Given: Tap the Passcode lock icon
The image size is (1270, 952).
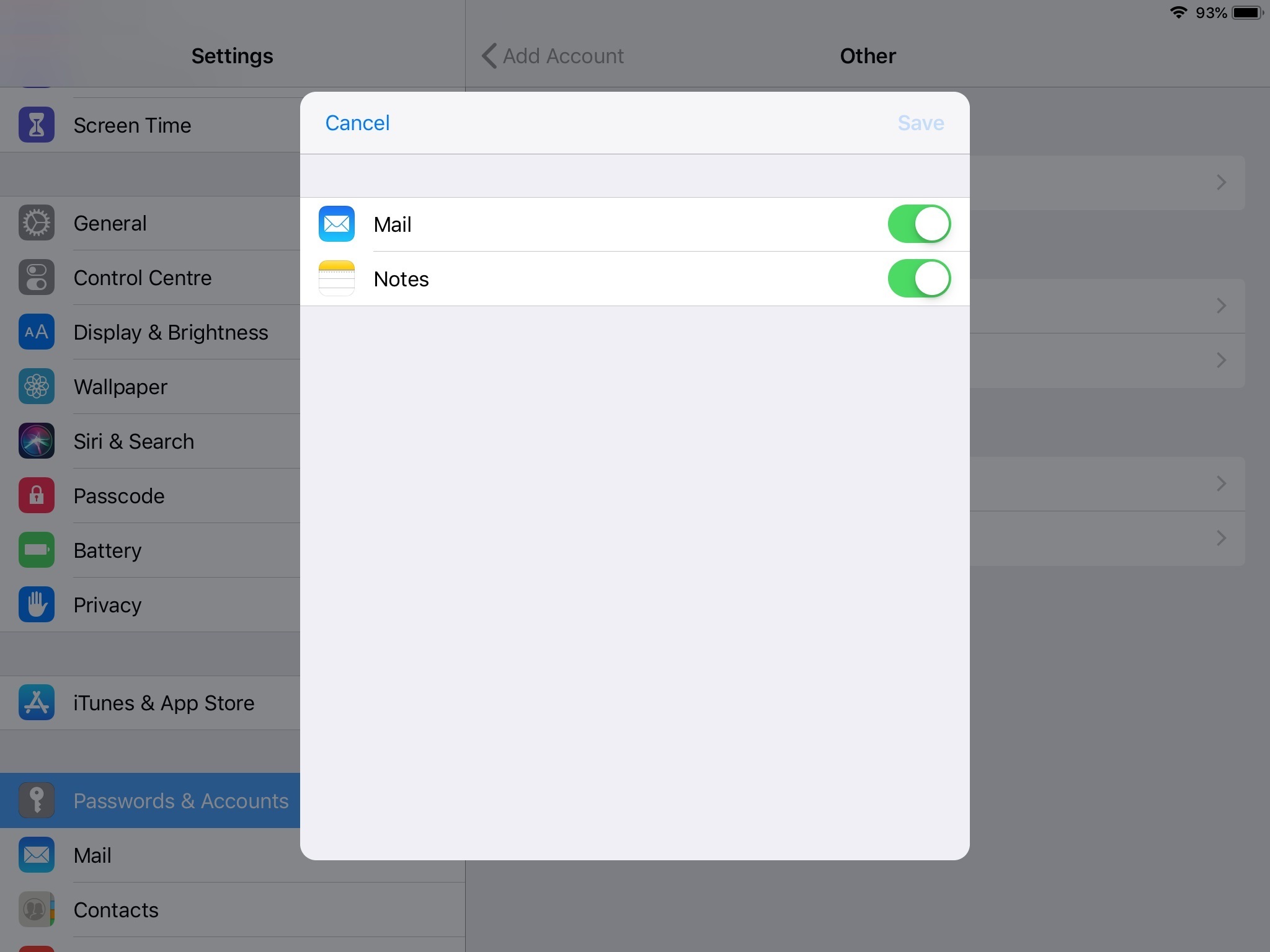Looking at the screenshot, I should [37, 495].
